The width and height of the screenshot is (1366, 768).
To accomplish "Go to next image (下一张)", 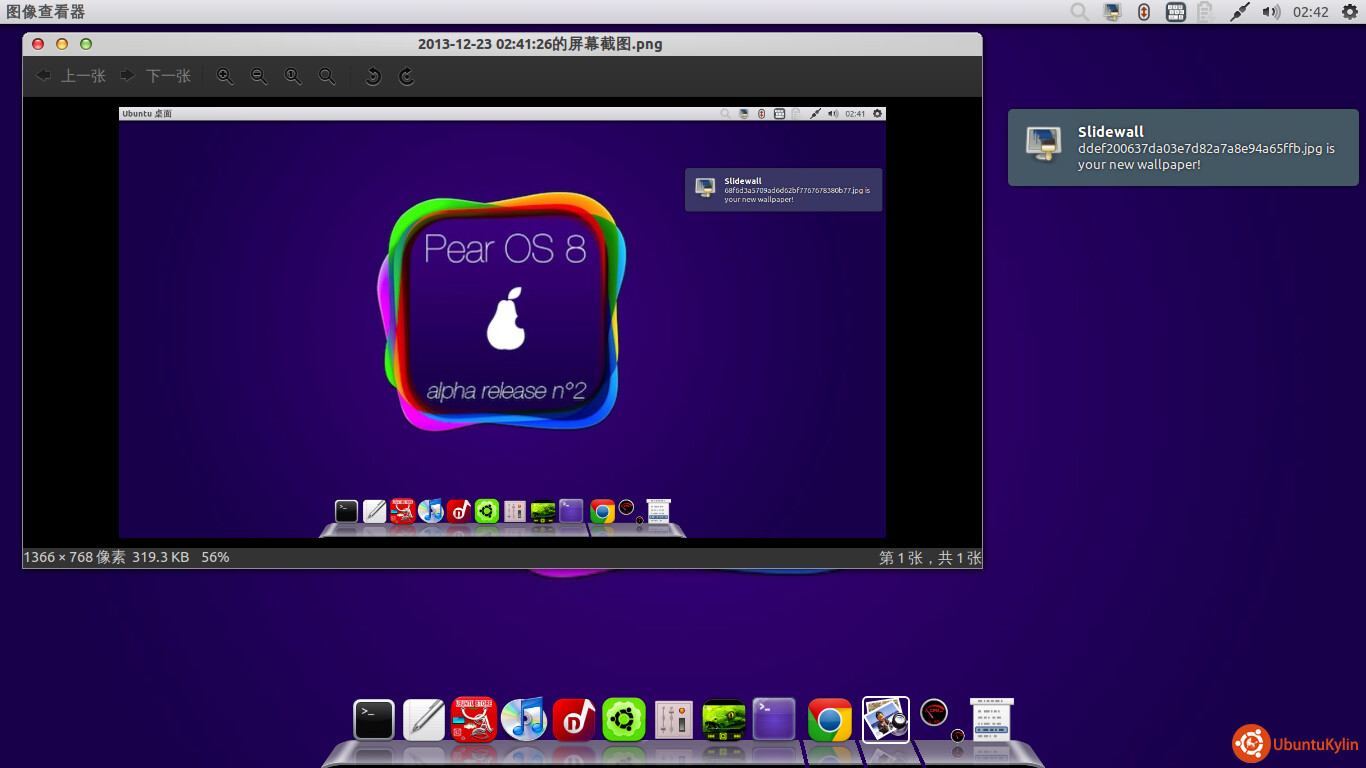I will pyautogui.click(x=155, y=76).
